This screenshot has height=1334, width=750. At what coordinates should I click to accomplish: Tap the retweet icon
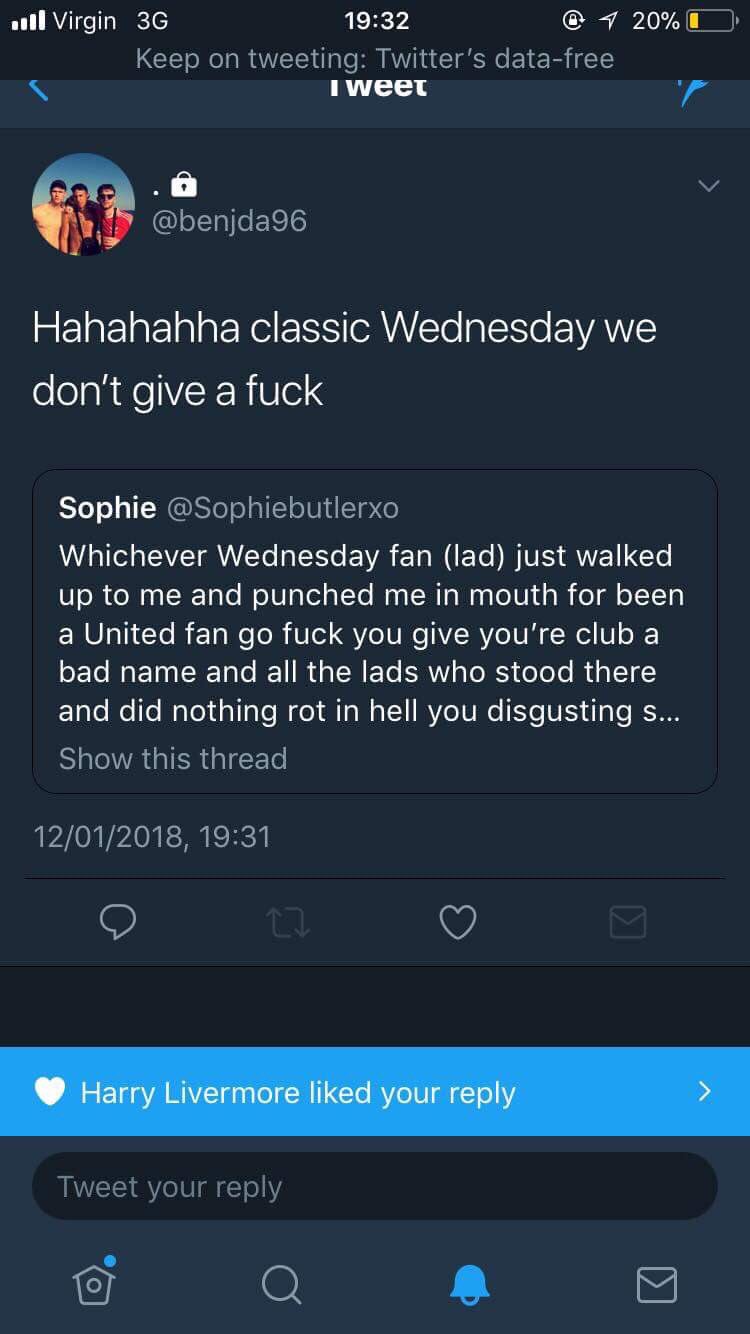288,922
